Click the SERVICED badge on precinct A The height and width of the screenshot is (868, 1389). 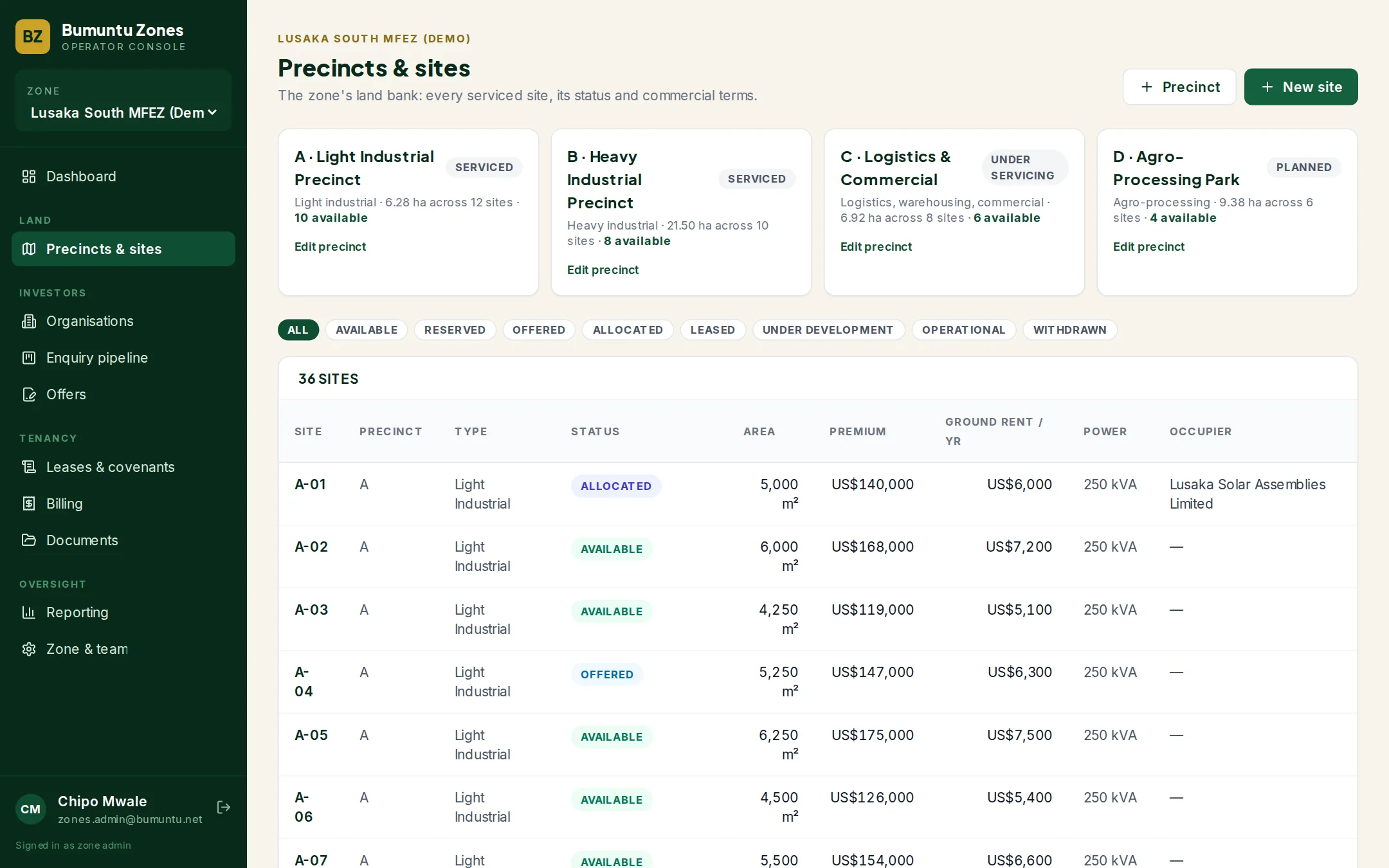[x=484, y=167]
